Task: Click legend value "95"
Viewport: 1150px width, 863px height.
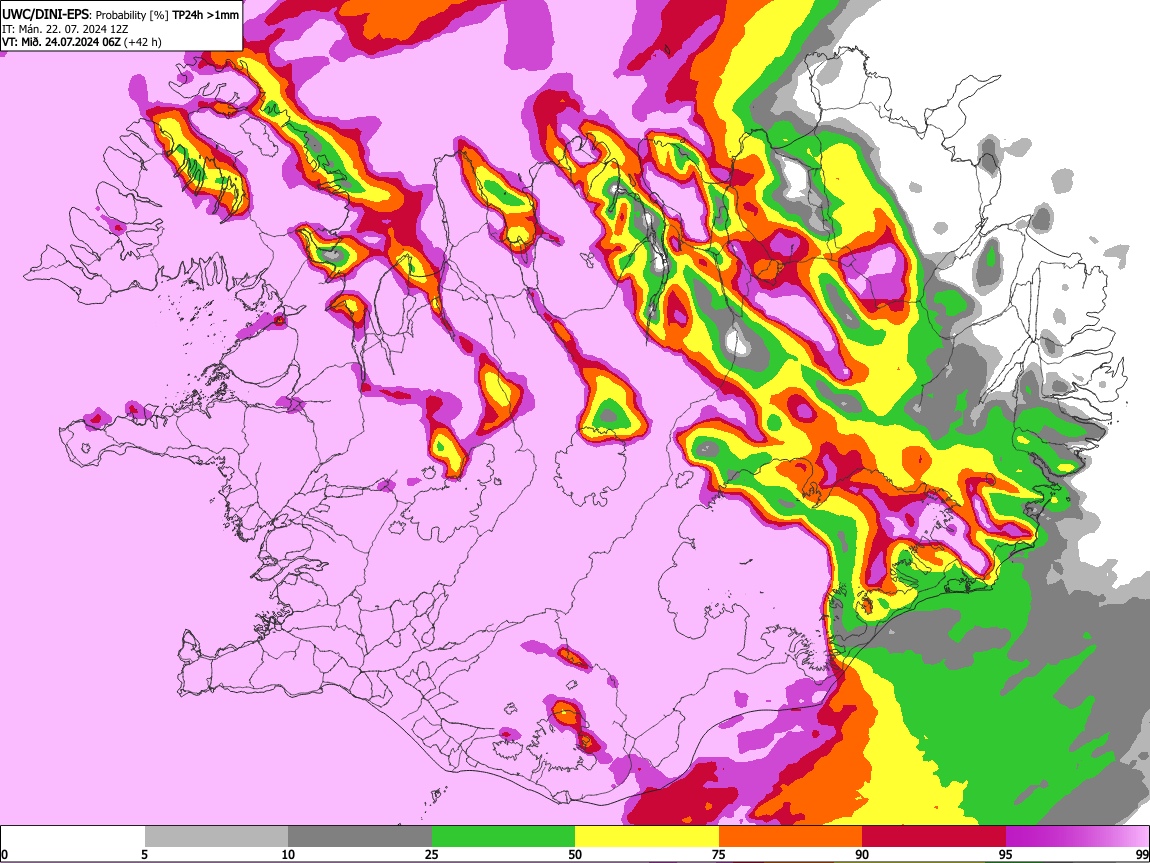Action: tap(1006, 854)
